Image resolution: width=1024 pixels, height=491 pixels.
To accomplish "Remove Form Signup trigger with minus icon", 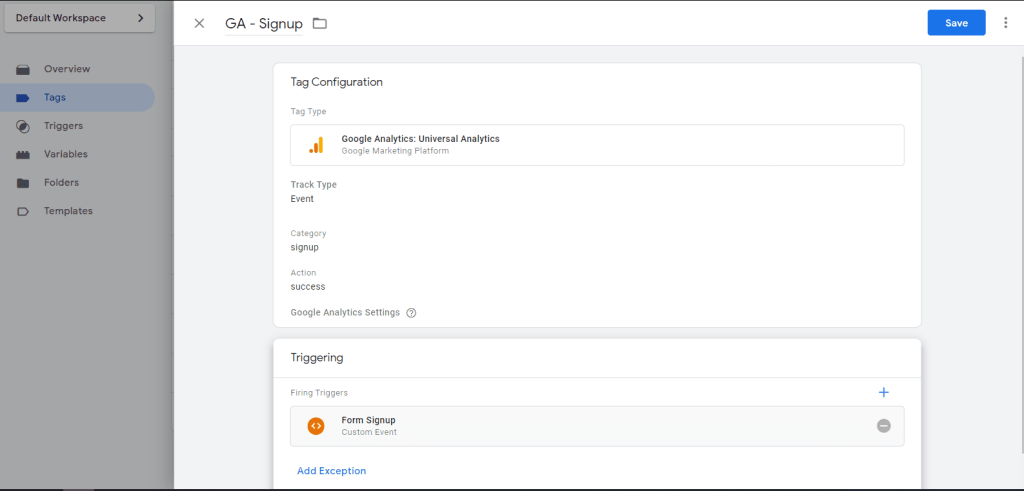I will pos(883,426).
